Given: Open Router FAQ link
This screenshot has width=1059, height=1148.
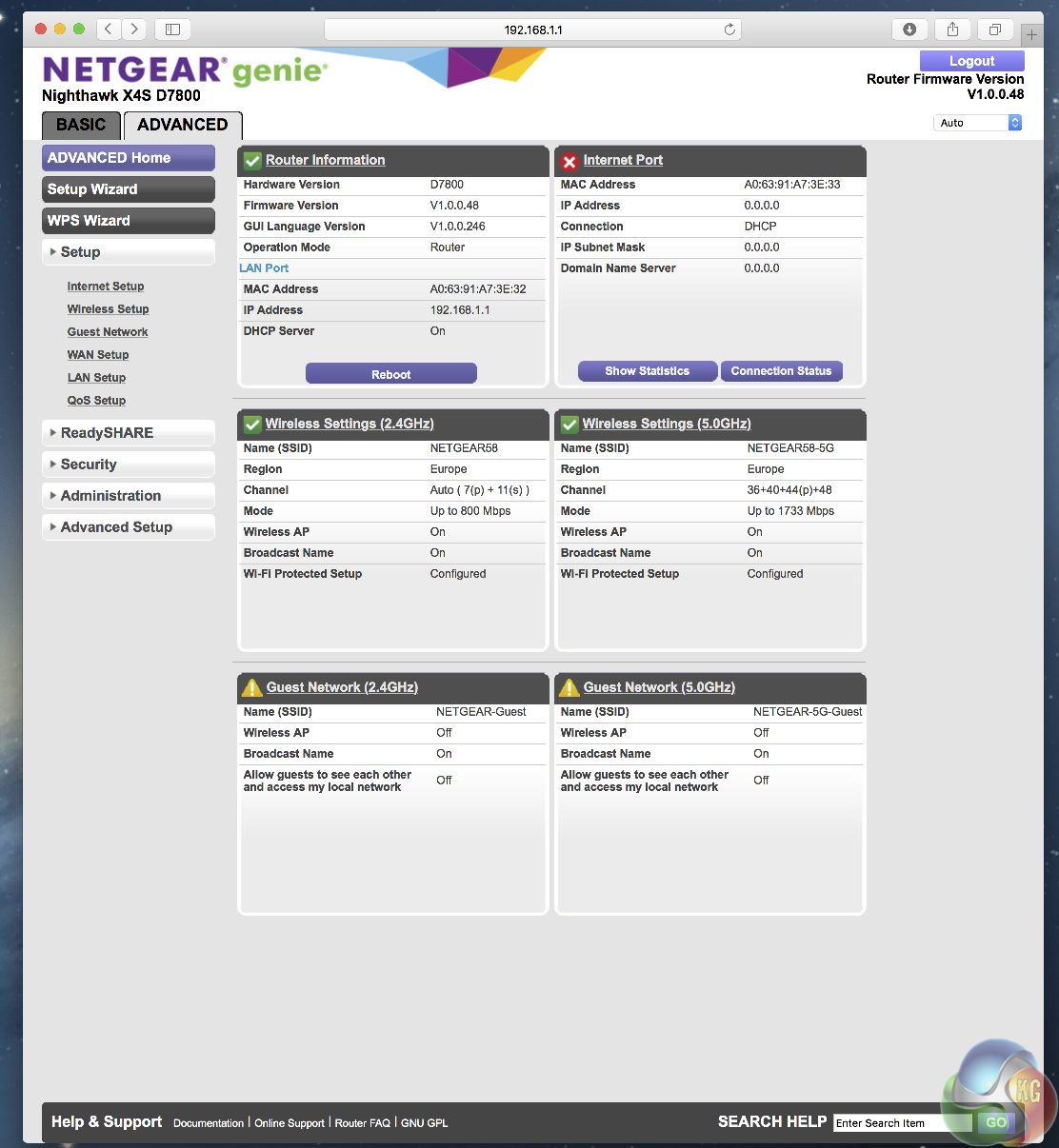Looking at the screenshot, I should pyautogui.click(x=363, y=1123).
